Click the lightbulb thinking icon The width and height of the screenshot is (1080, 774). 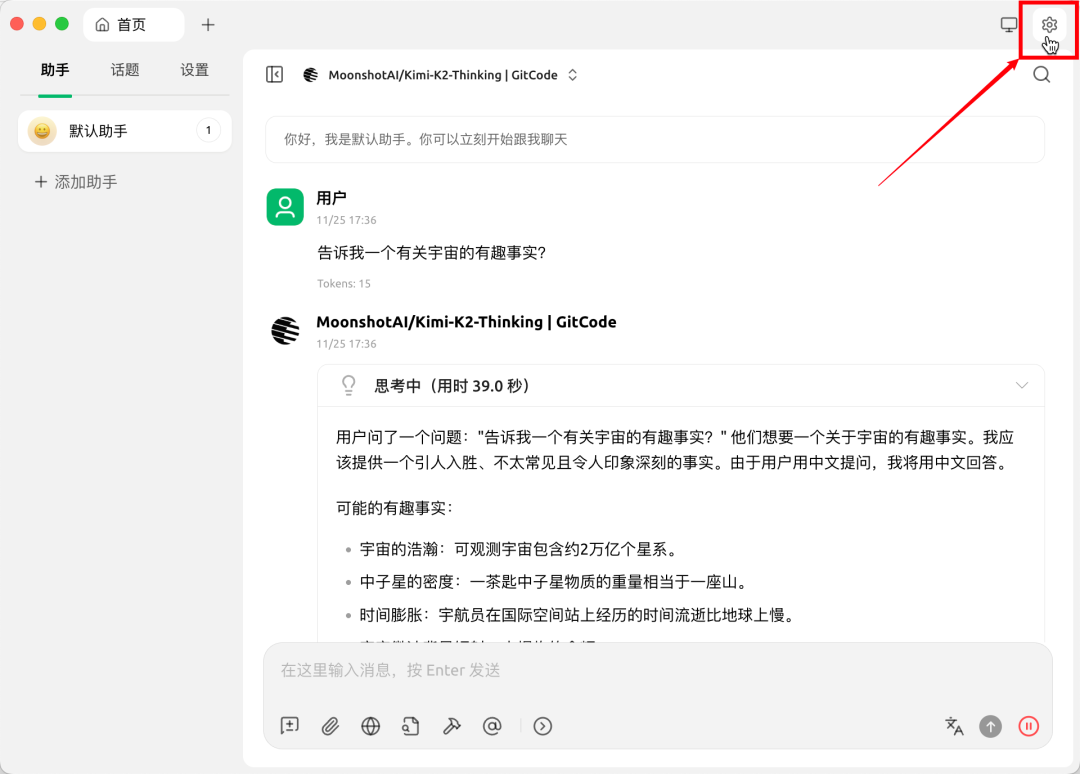pos(349,386)
